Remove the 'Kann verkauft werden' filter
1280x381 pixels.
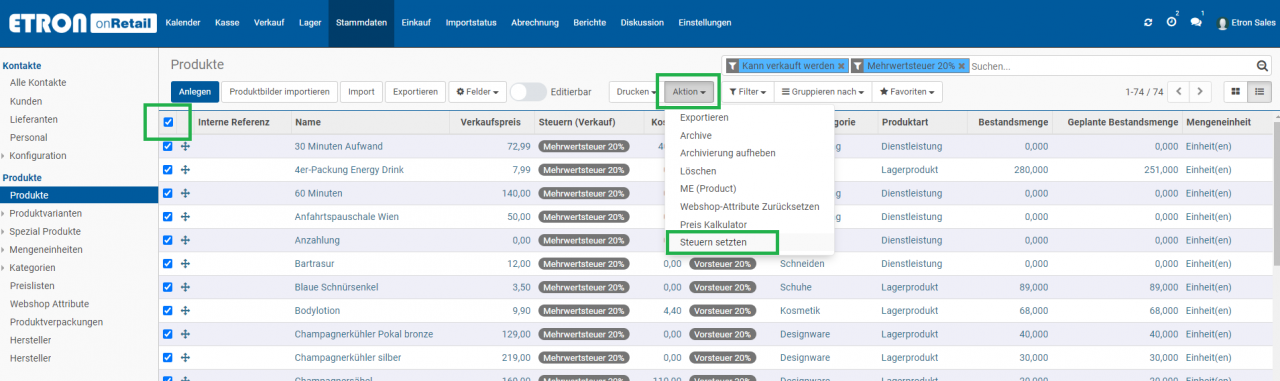pos(841,66)
